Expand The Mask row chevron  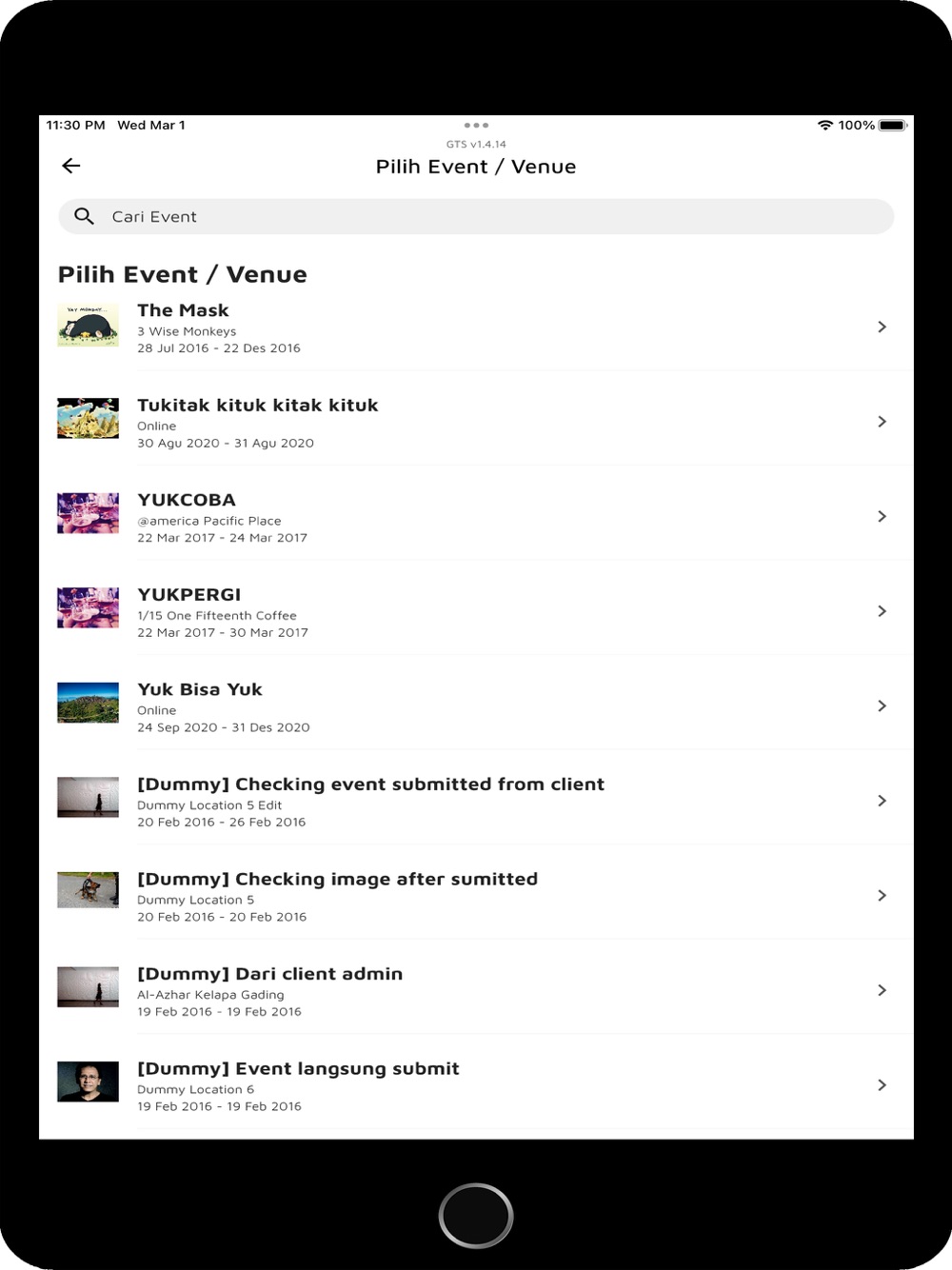pos(882,327)
